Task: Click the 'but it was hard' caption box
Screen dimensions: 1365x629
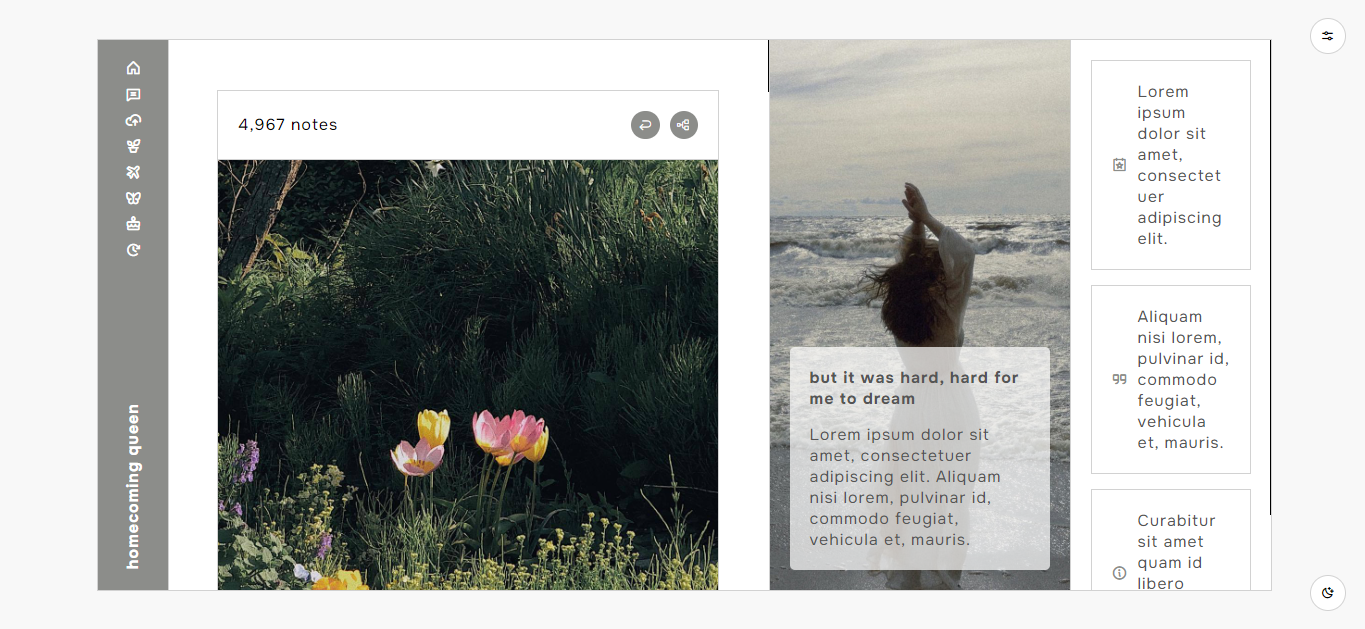Action: click(920, 458)
